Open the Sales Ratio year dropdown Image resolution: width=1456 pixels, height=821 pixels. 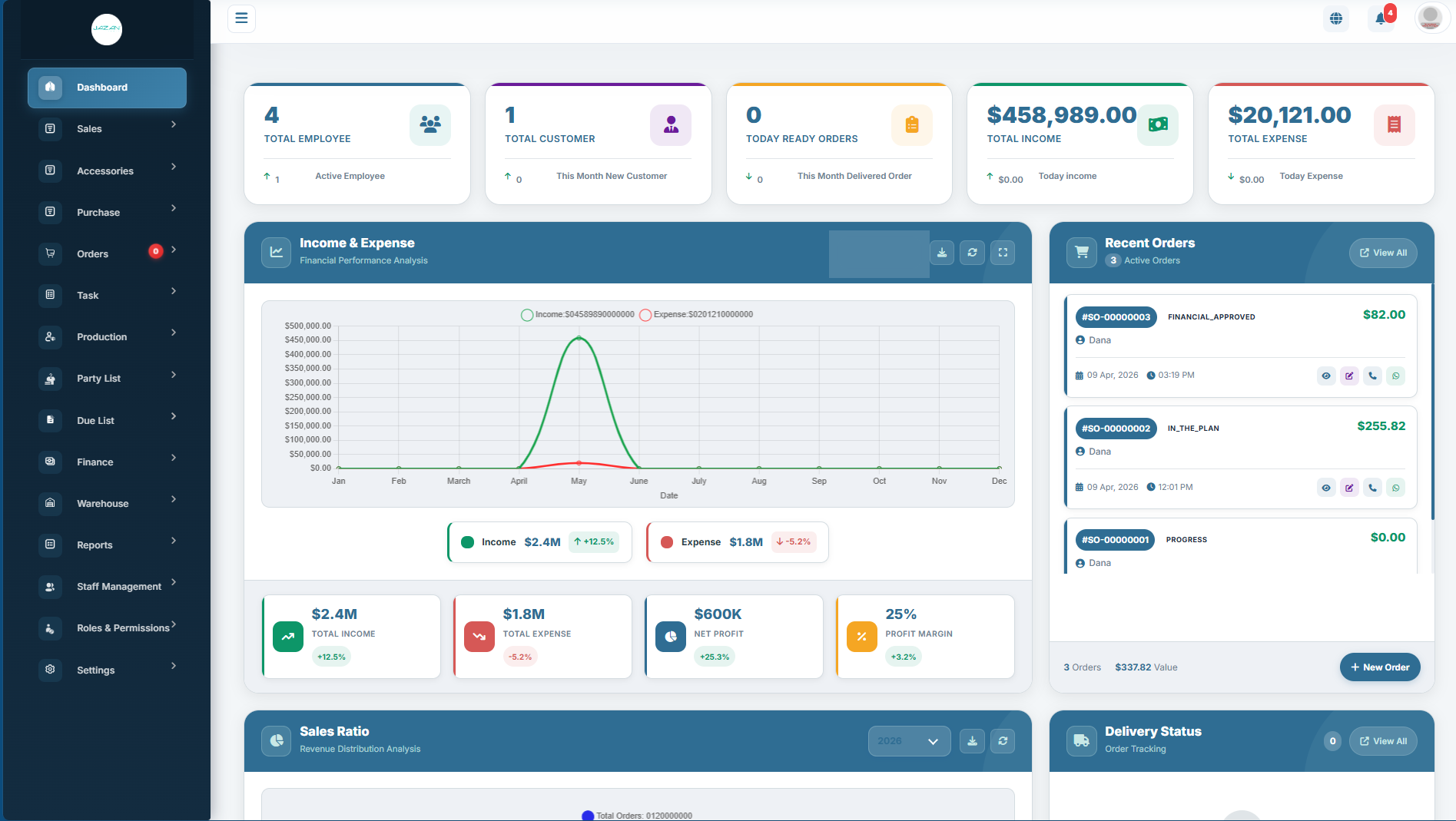[x=909, y=741]
